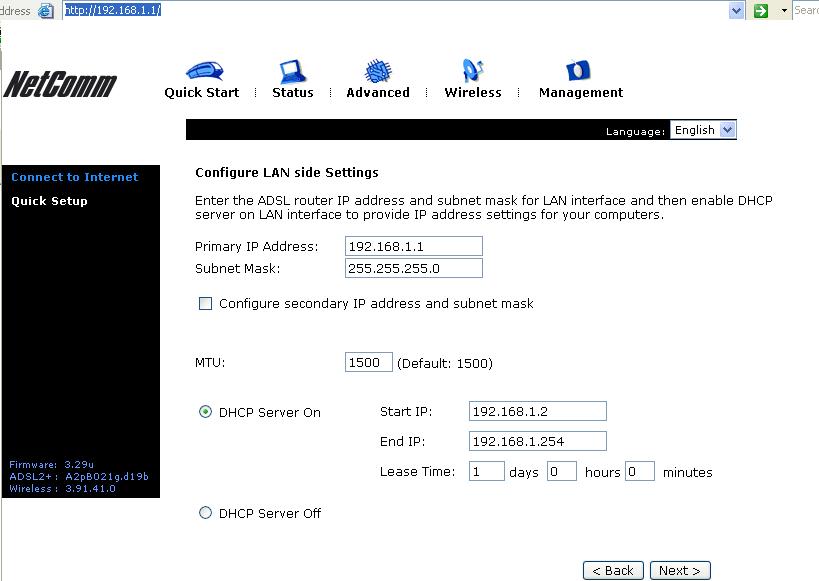Click the Lease Time minutes field
The width and height of the screenshot is (819, 581).
(x=640, y=471)
